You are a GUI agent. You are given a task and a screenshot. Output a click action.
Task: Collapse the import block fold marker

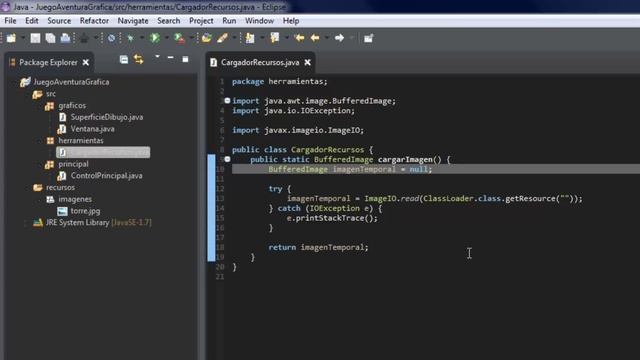[x=227, y=100]
